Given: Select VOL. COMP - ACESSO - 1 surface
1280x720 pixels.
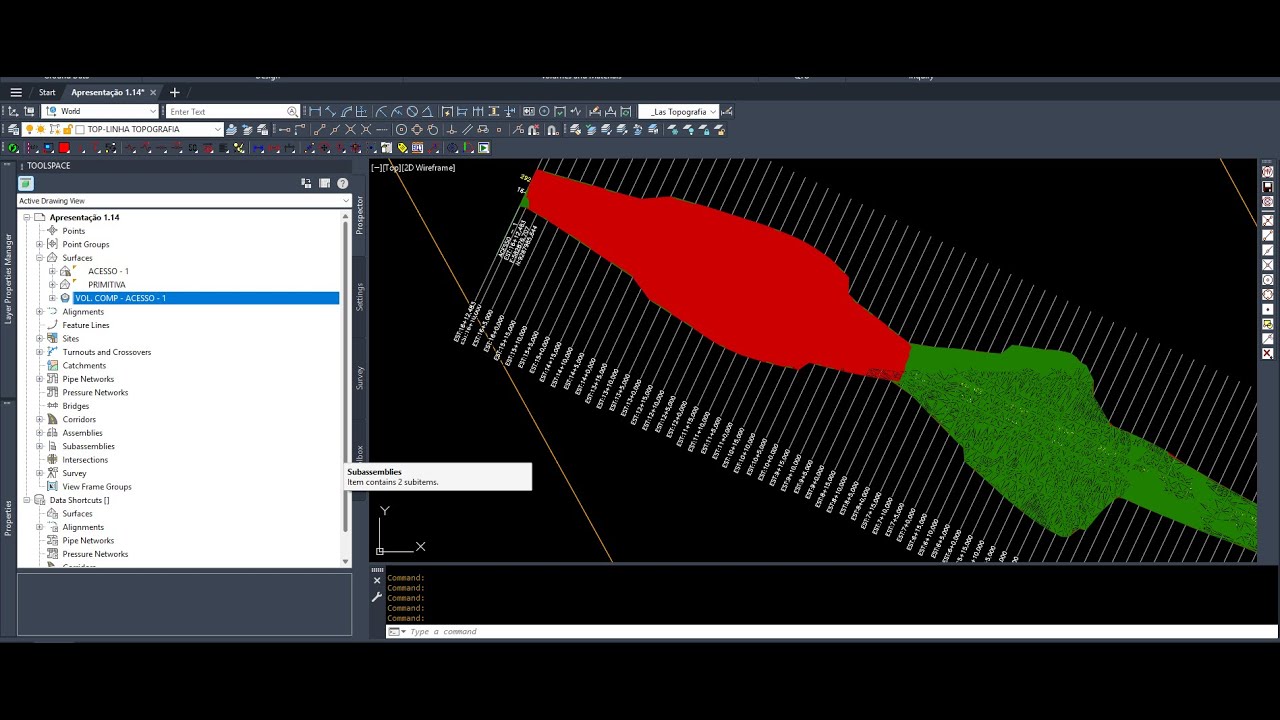Looking at the screenshot, I should (x=206, y=298).
